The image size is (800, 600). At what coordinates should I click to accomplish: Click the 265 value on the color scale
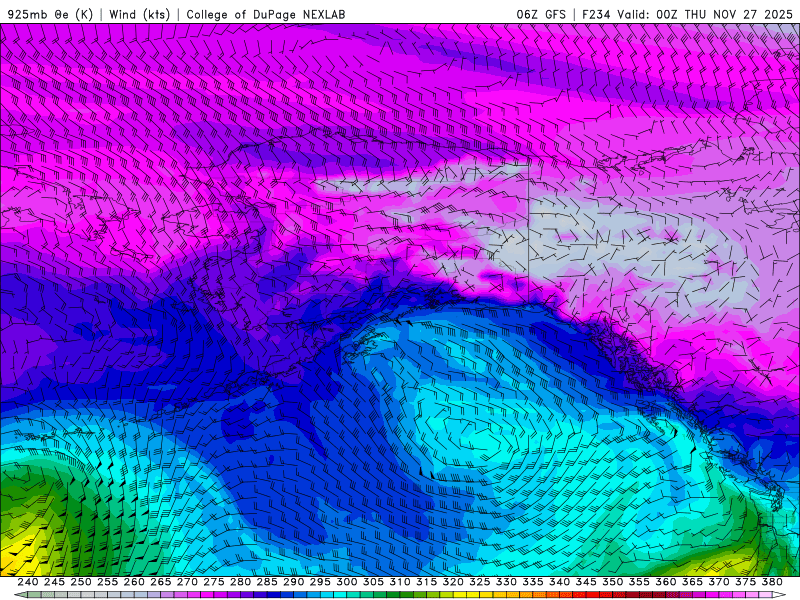[x=160, y=582]
